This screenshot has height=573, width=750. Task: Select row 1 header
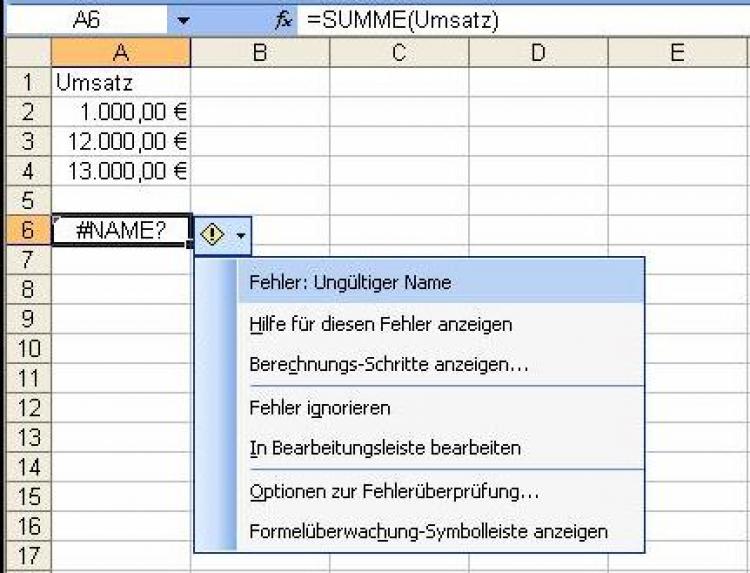[x=28, y=83]
